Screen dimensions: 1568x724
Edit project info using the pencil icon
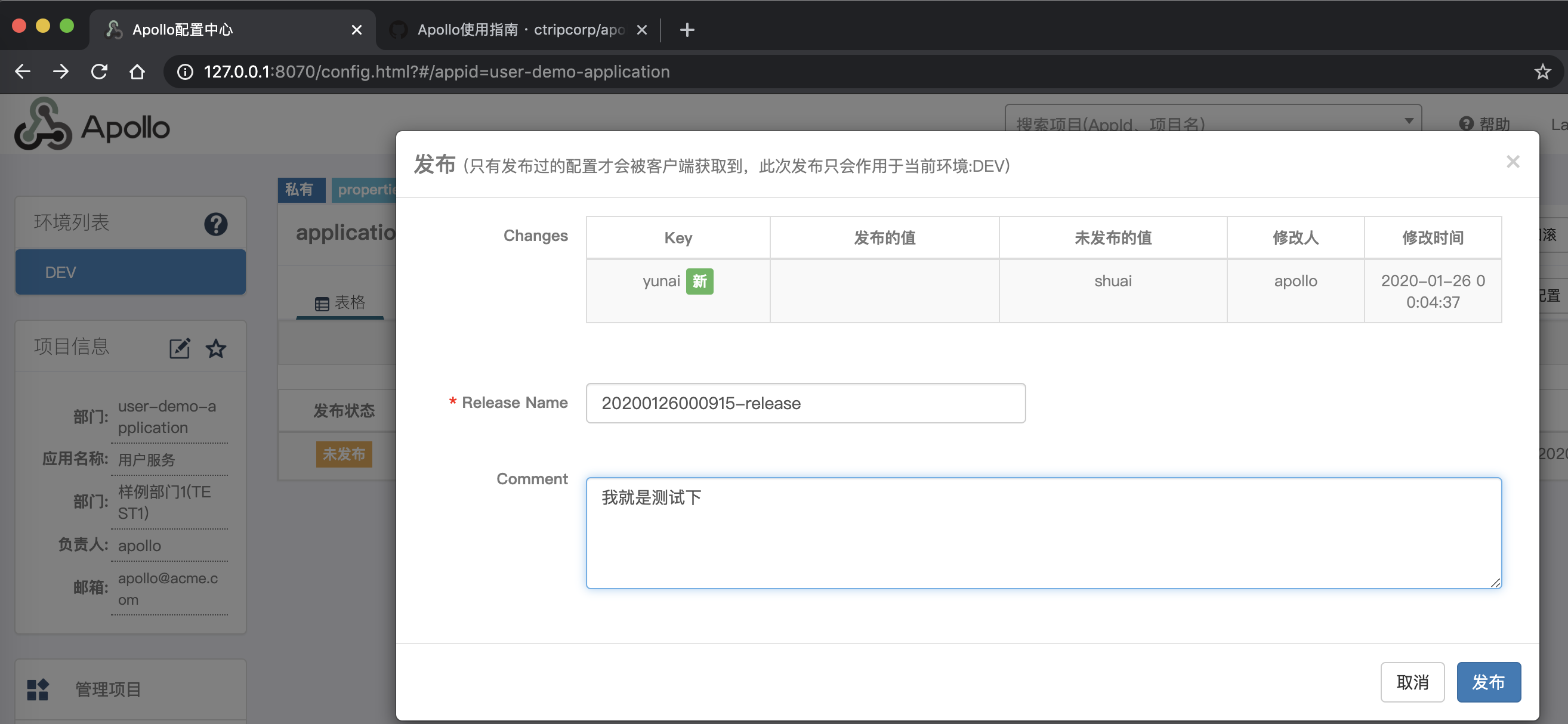tap(179, 348)
